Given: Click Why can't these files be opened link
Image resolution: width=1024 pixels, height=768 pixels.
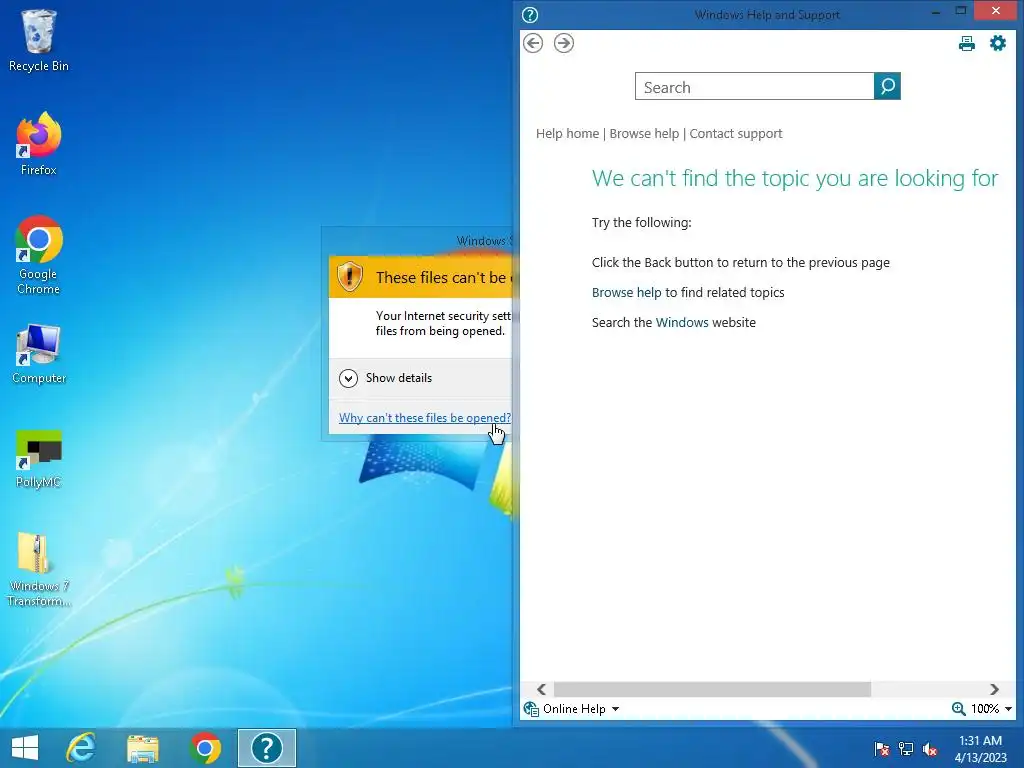Looking at the screenshot, I should coord(424,418).
